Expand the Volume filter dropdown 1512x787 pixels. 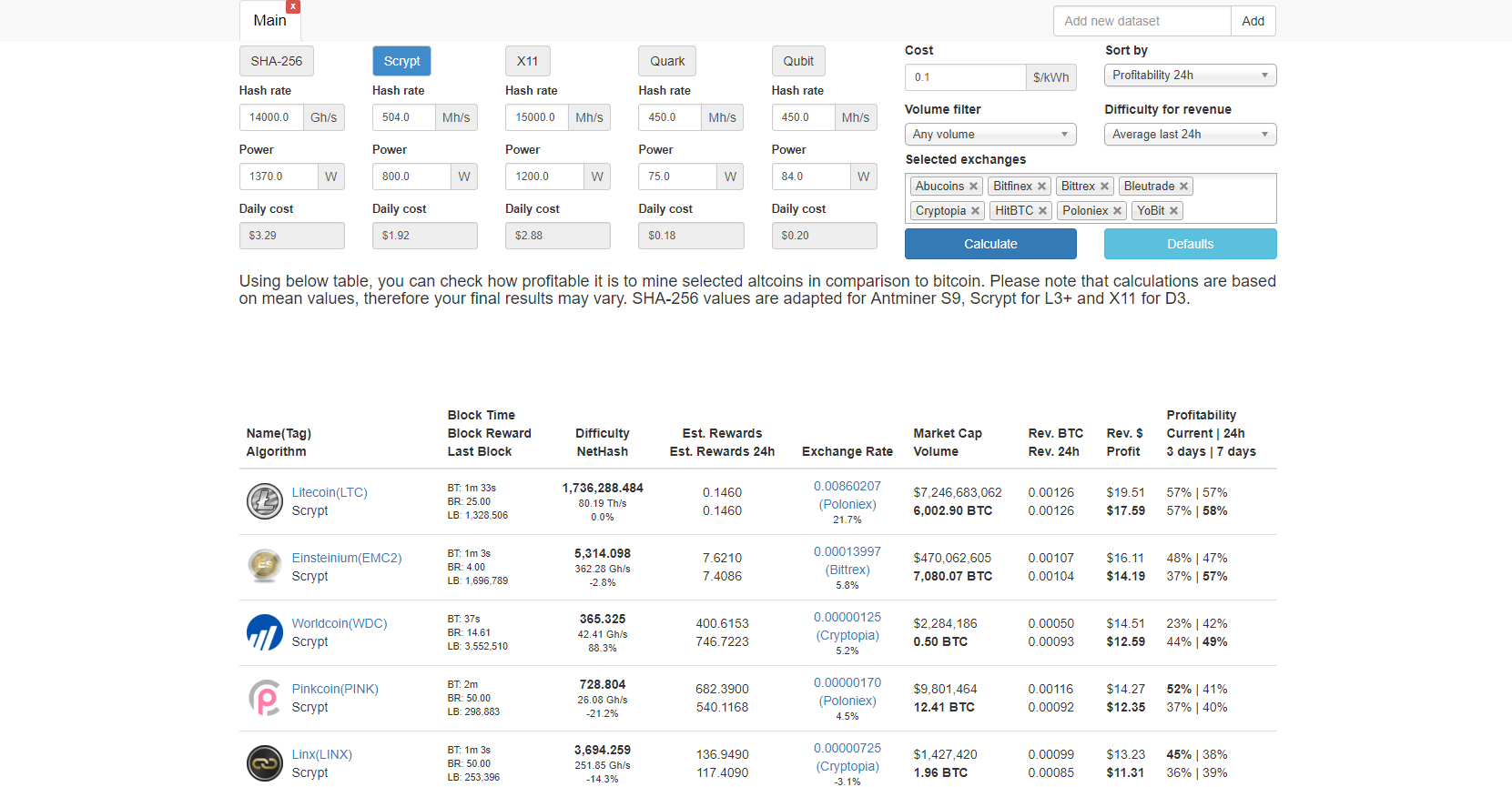[989, 135]
